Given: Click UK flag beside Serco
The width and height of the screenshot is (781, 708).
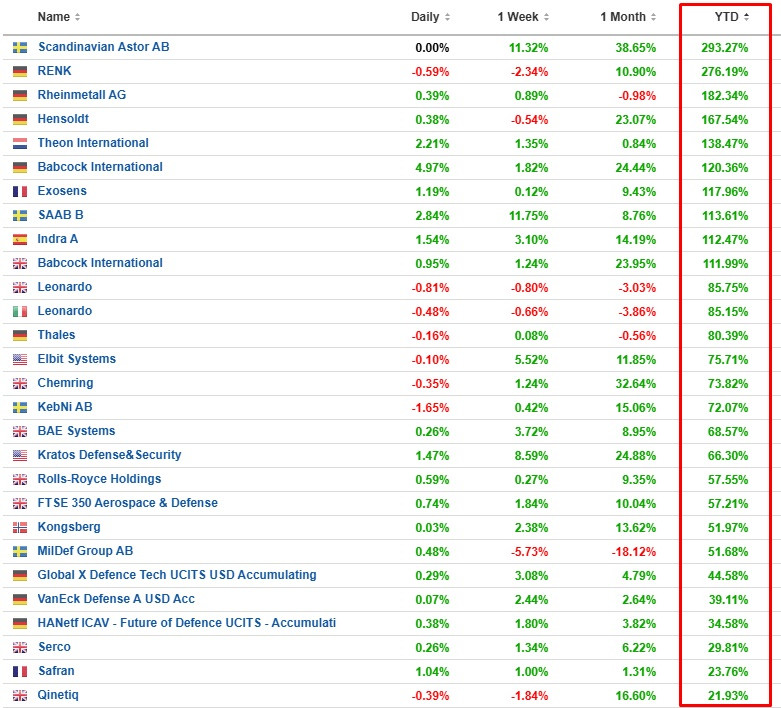Looking at the screenshot, I should 20,648.
